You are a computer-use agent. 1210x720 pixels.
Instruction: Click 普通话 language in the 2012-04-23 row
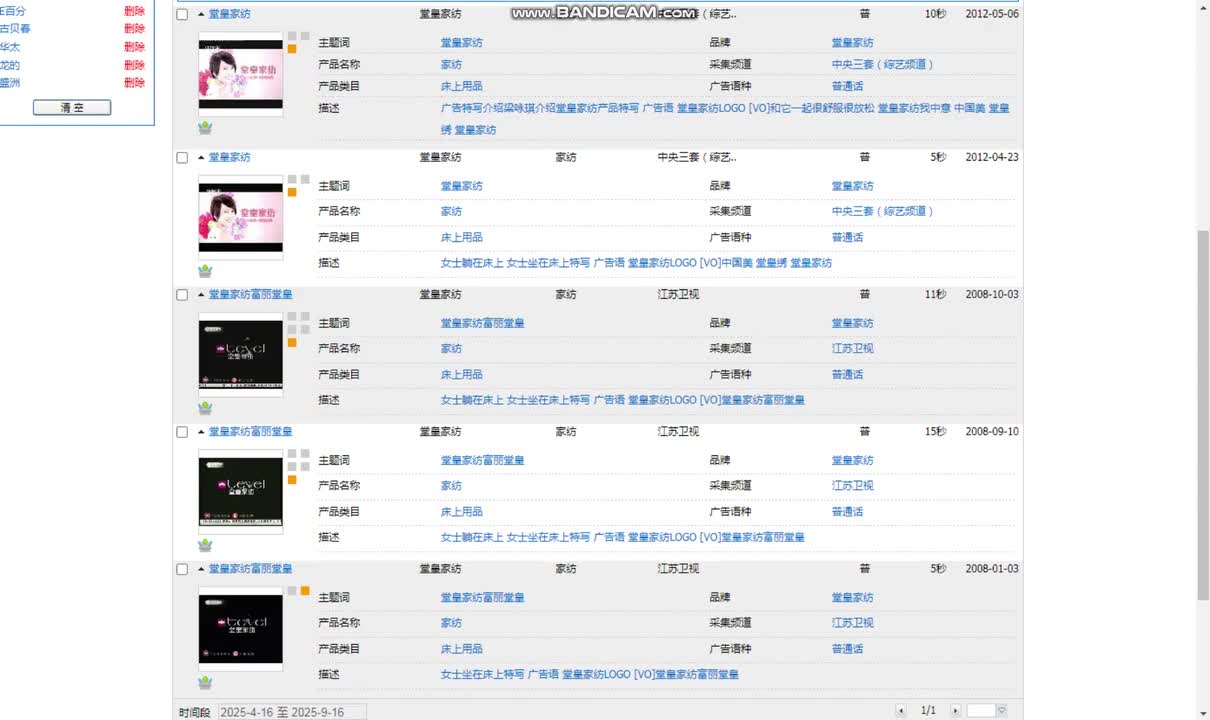tap(847, 237)
